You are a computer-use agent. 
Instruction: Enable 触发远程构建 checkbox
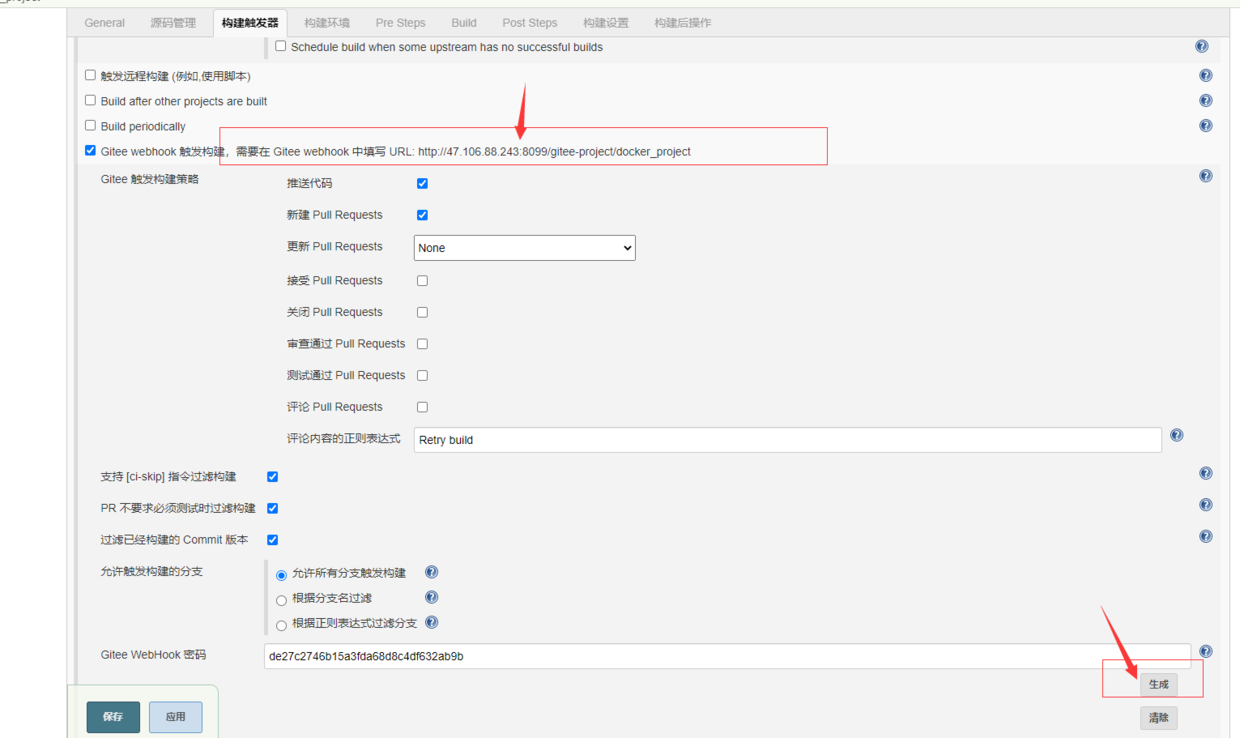click(x=91, y=75)
